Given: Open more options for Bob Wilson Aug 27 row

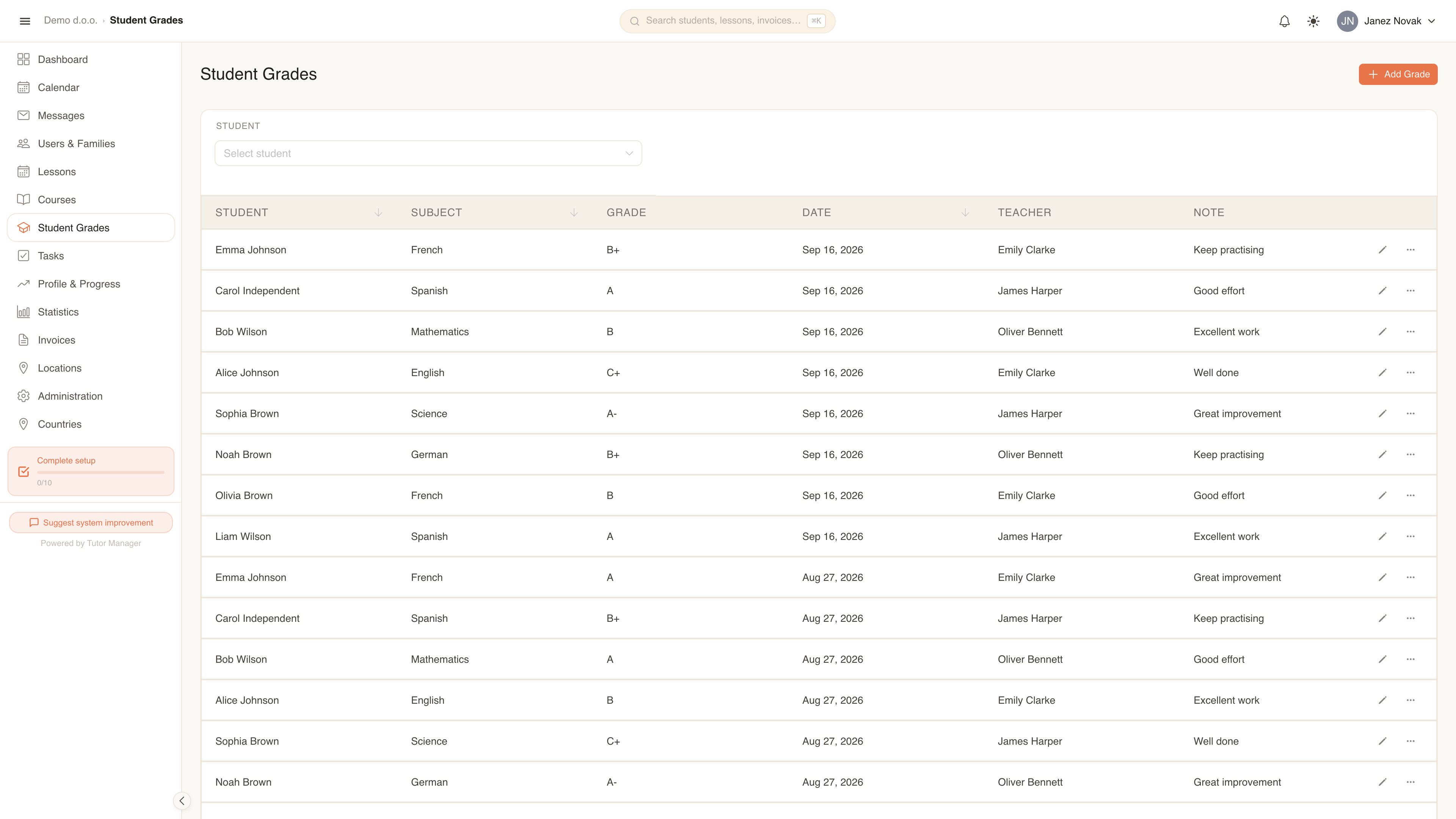Looking at the screenshot, I should point(1410,660).
